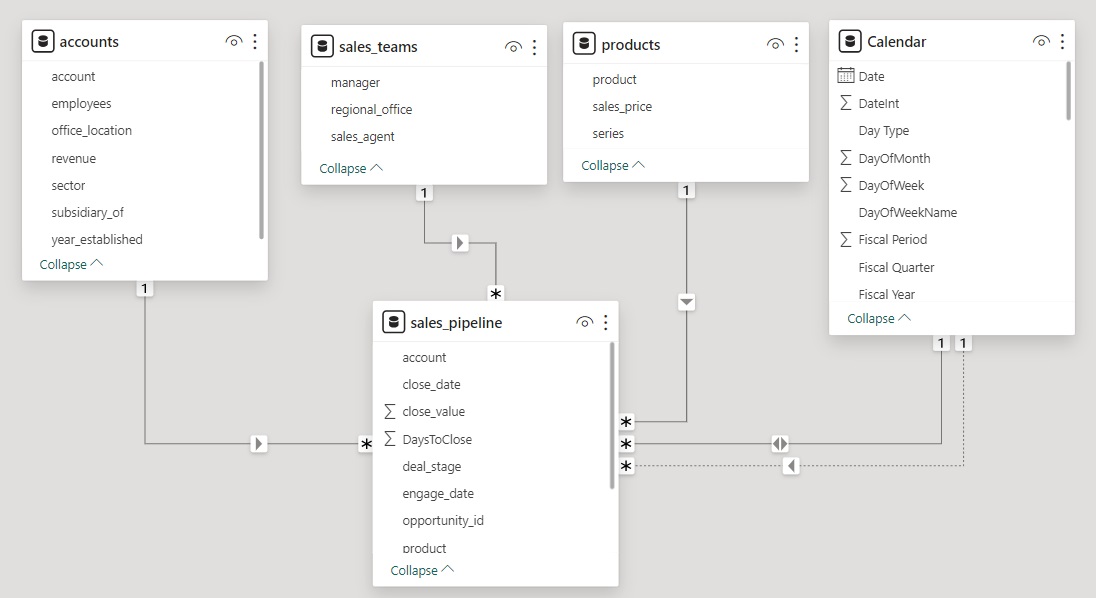The width and height of the screenshot is (1096, 598).
Task: Click the sigma icon next to close_value
Action: [x=391, y=411]
